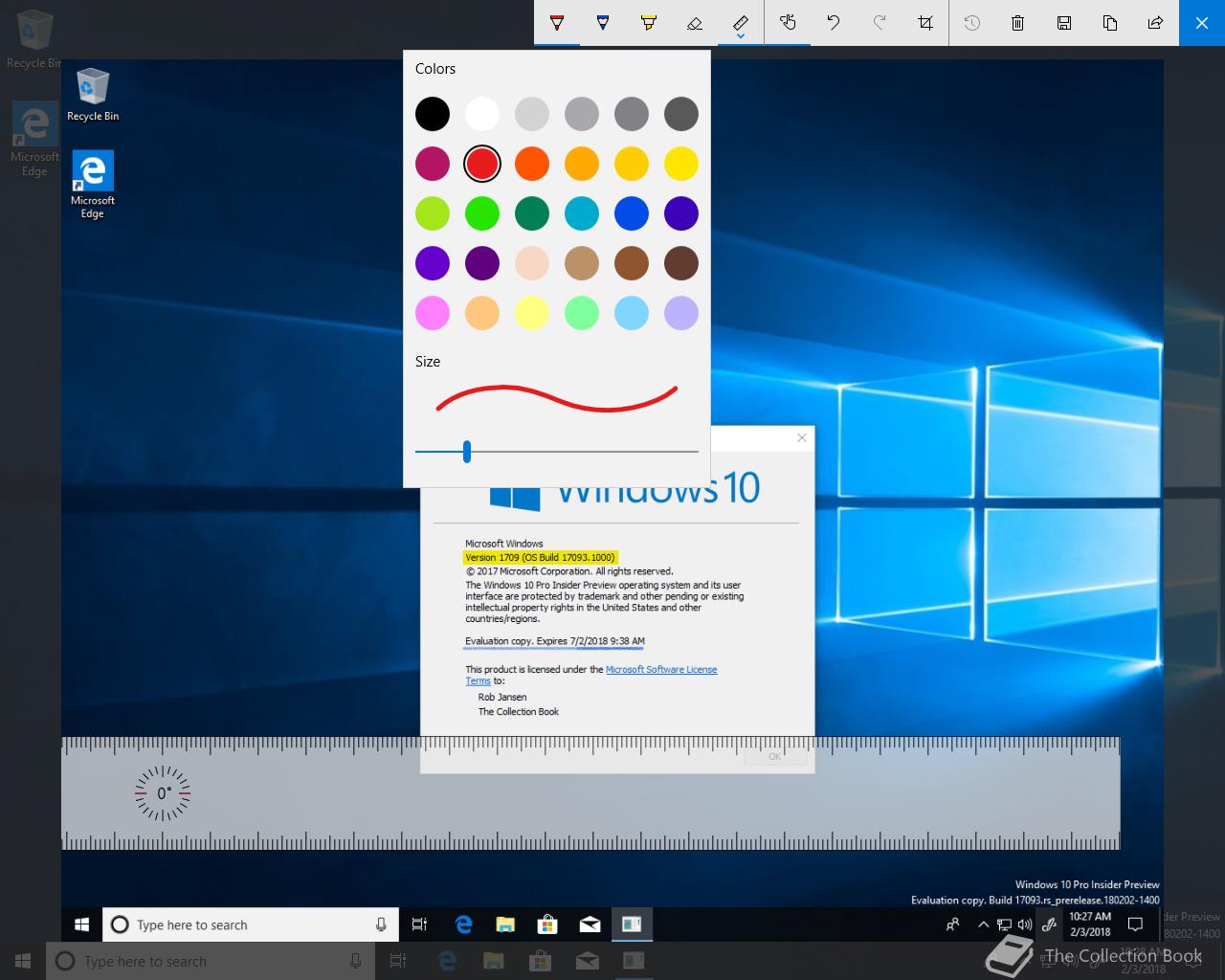
Task: Open Edge from the sketched taskbar
Action: pyautogui.click(x=464, y=924)
